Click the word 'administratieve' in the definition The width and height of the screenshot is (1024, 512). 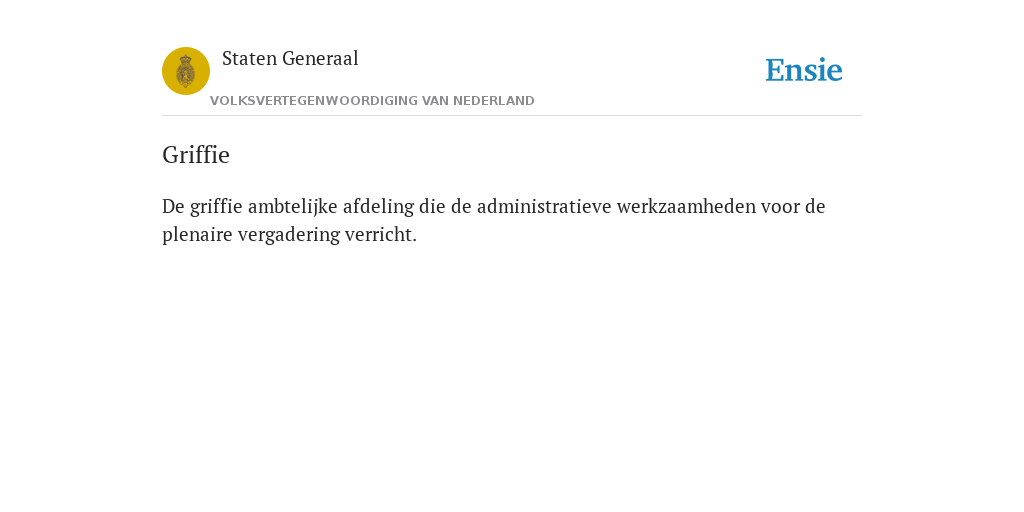click(544, 206)
